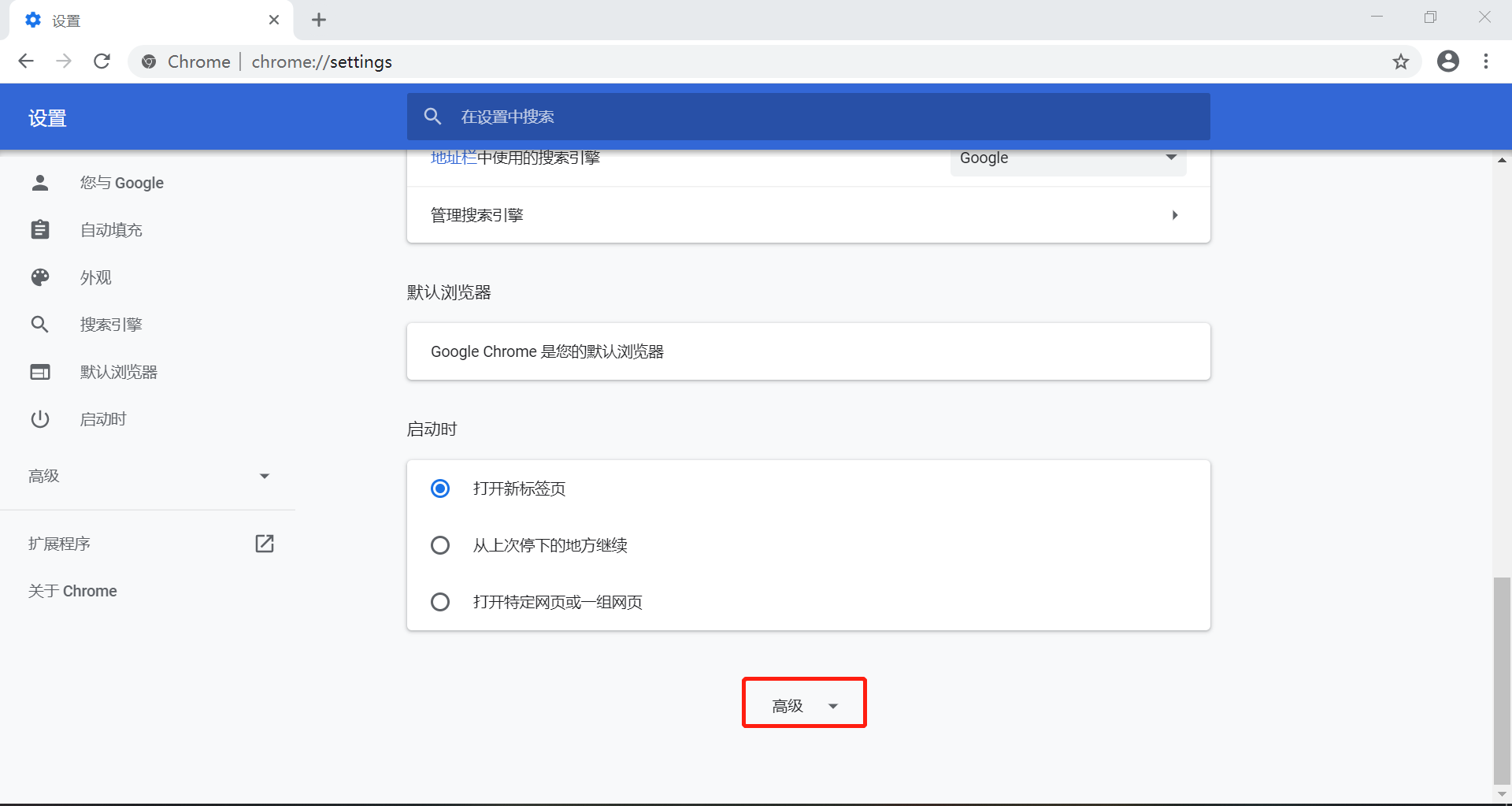Click the browser forward arrow
This screenshot has width=1512, height=806.
[64, 61]
